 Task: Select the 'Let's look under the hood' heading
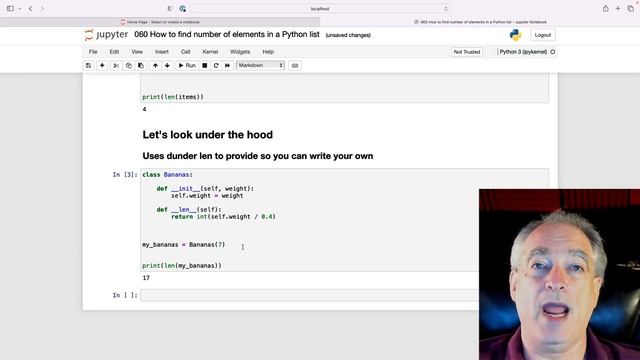(x=207, y=135)
